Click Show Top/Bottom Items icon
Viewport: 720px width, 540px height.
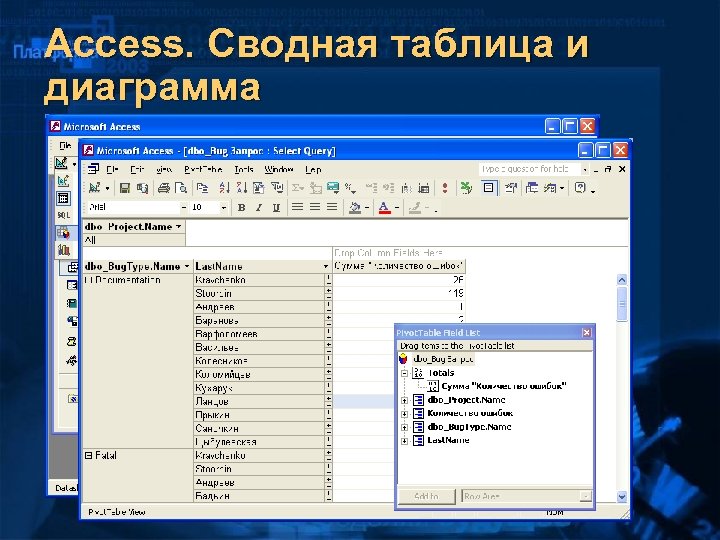click(x=277, y=188)
